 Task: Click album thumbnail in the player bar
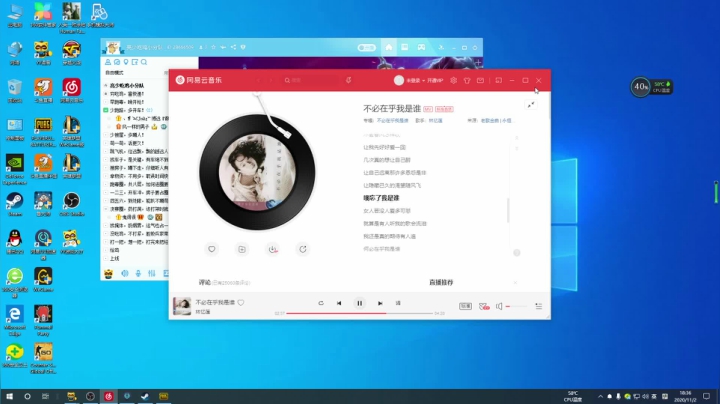coord(182,306)
